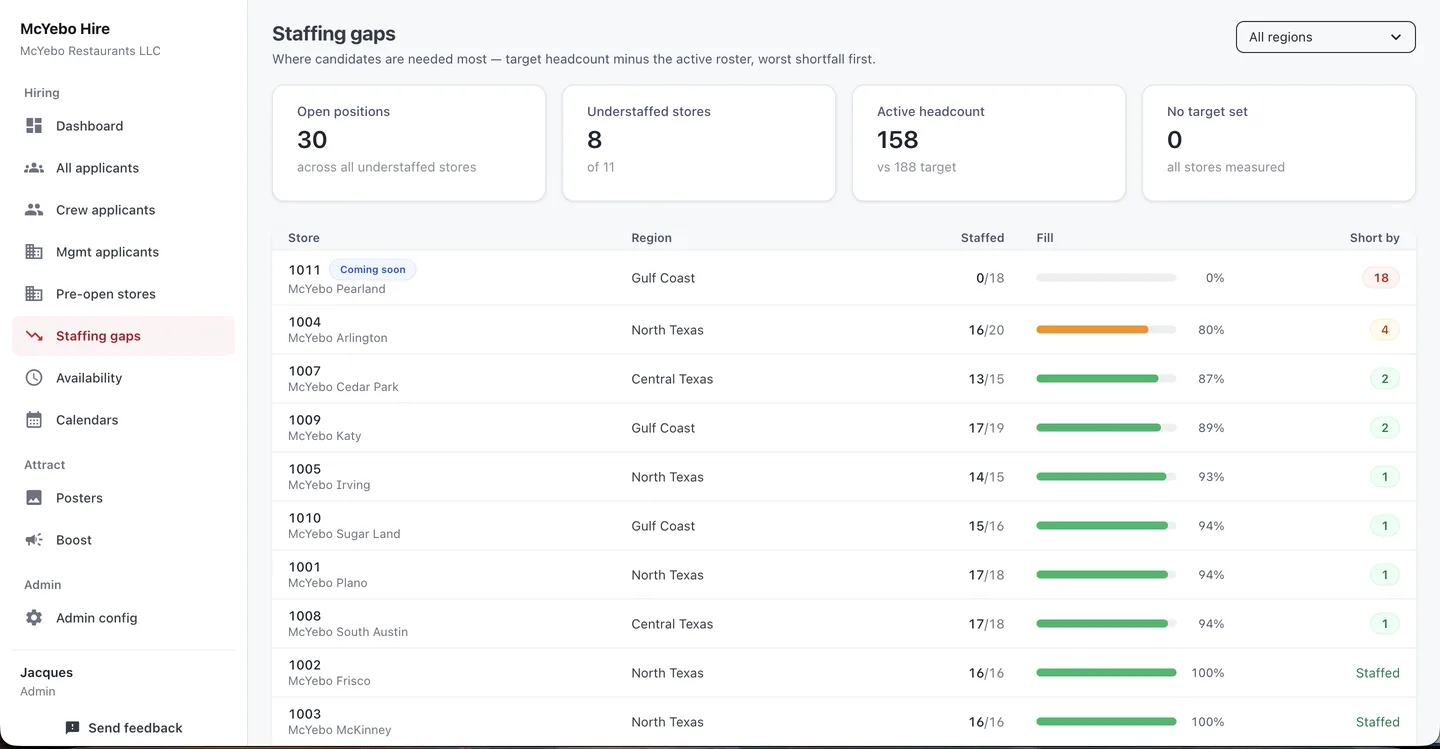The height and width of the screenshot is (749, 1440).
Task: Navigate to Posters
Action: (124, 498)
